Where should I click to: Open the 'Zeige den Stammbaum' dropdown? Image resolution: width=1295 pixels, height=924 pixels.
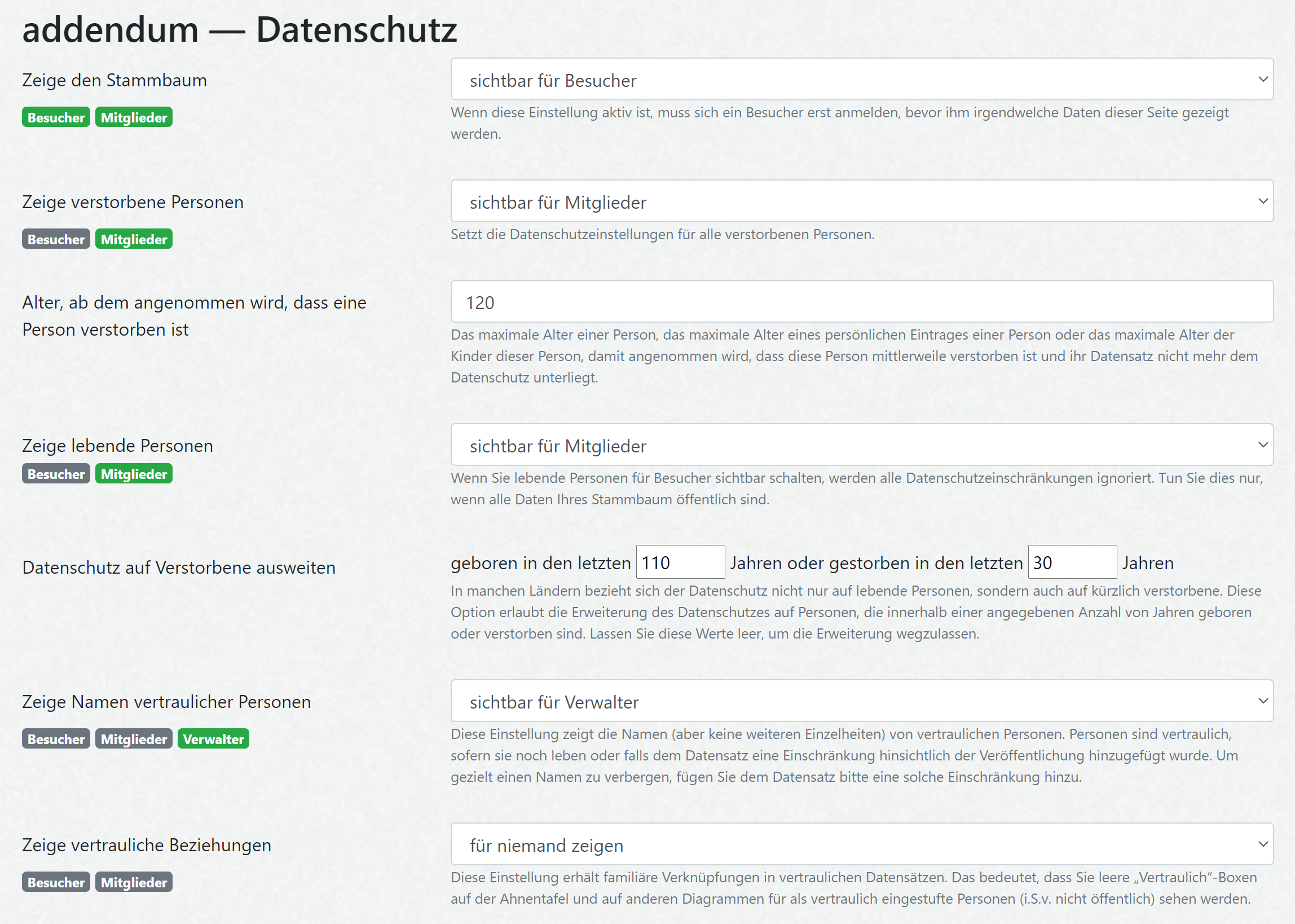(861, 80)
